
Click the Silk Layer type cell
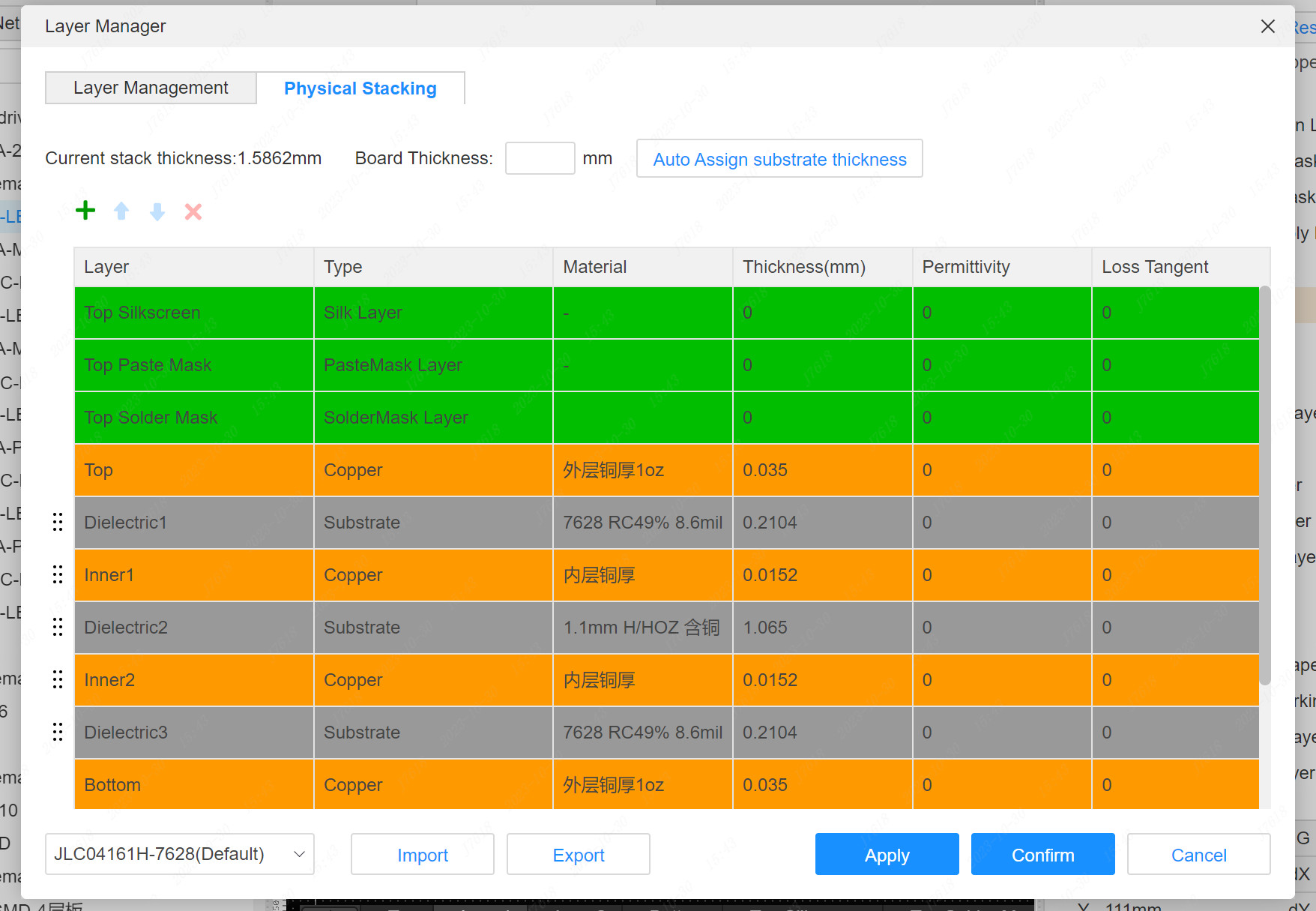tap(433, 313)
